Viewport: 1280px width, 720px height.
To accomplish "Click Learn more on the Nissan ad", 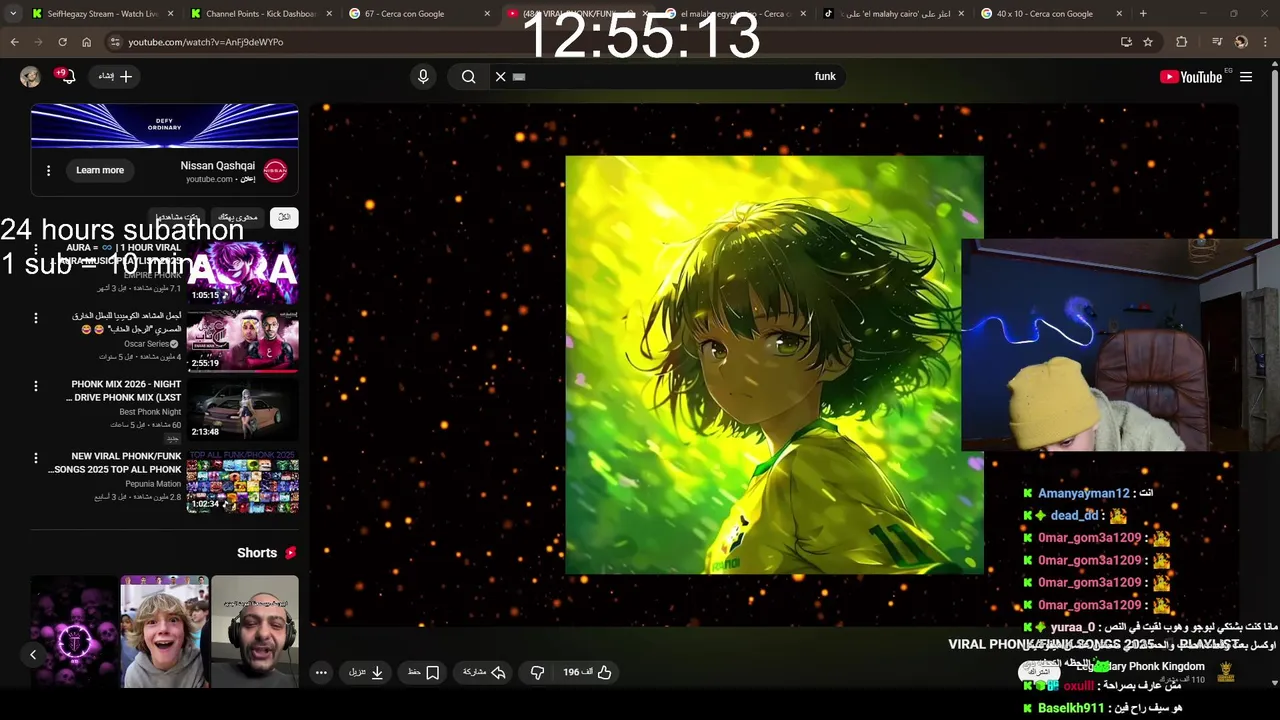I will [100, 170].
